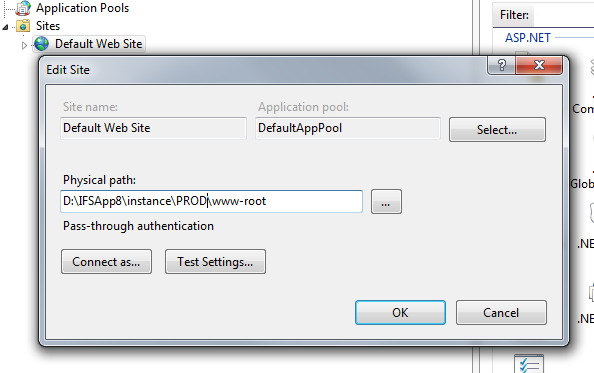594x373 pixels.
Task: Click the Default Web Site globe icon
Action: (41, 44)
